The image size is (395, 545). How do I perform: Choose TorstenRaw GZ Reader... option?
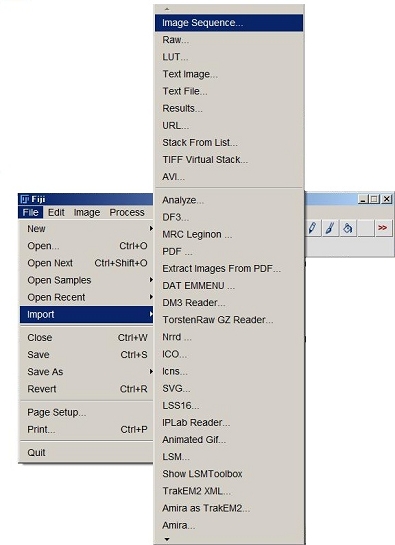[x=229, y=320]
